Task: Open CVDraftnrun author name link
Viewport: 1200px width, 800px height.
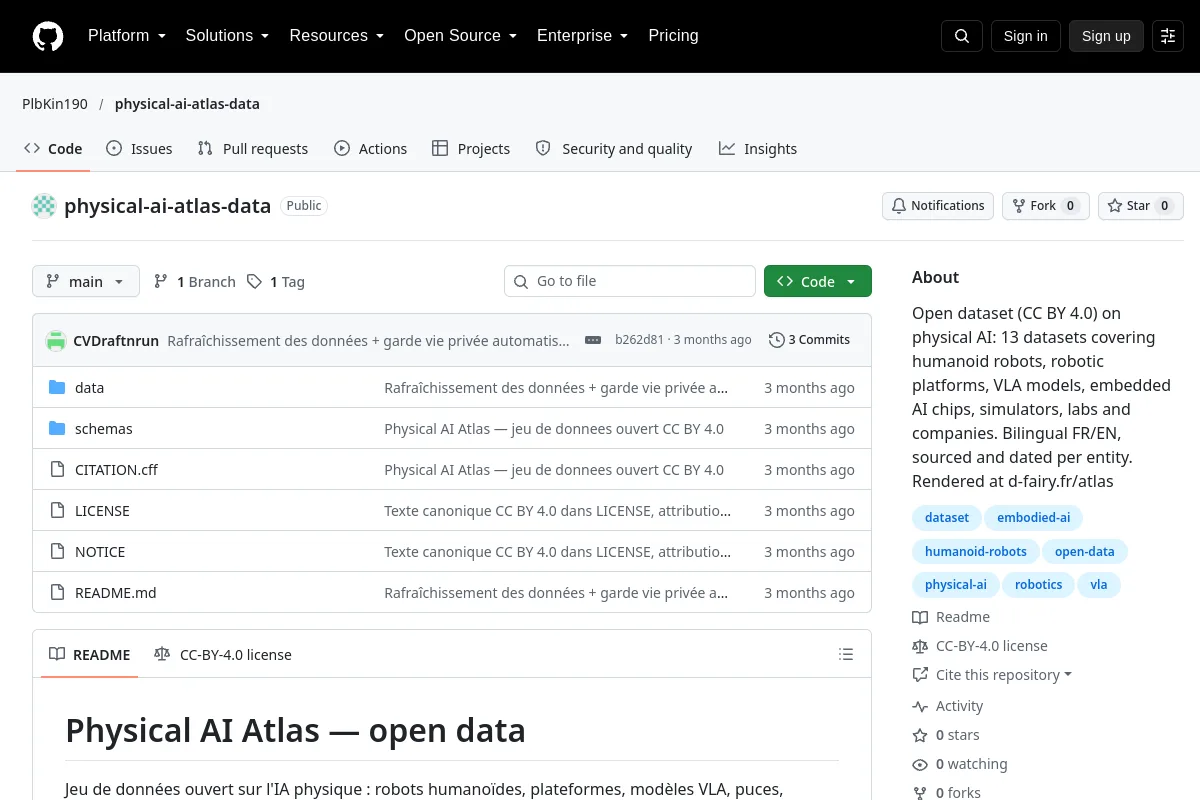Action: click(116, 341)
